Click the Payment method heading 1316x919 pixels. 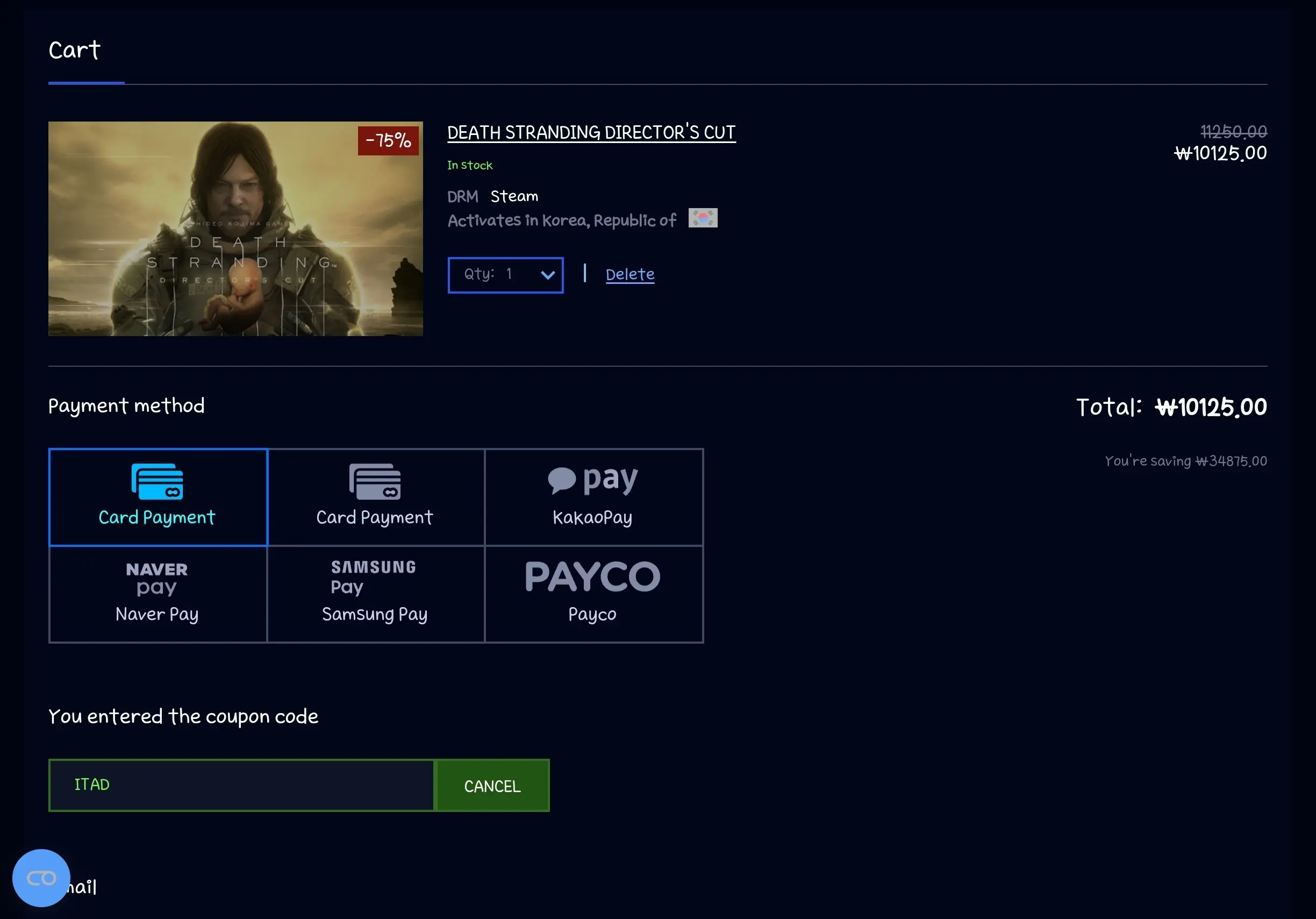(x=127, y=406)
